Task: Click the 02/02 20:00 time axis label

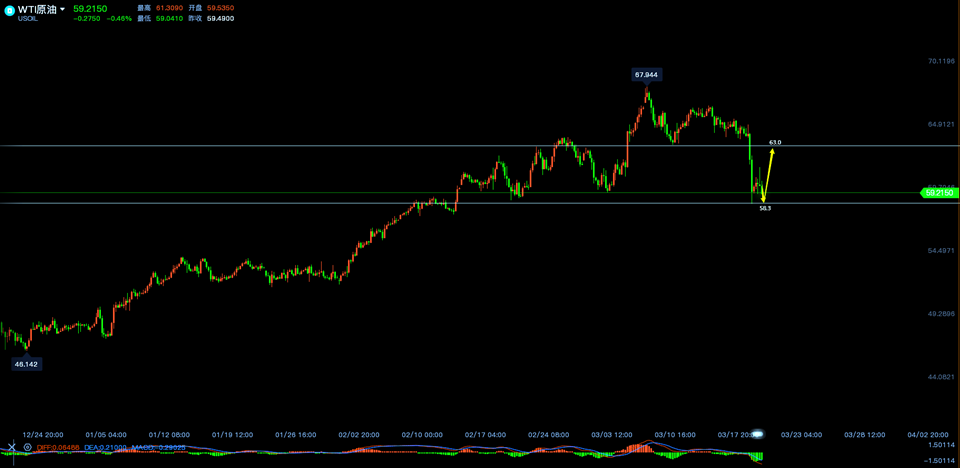Action: [359, 434]
